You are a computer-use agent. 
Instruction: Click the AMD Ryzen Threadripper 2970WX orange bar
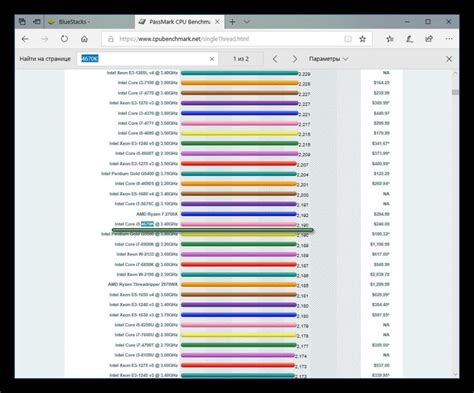click(239, 285)
